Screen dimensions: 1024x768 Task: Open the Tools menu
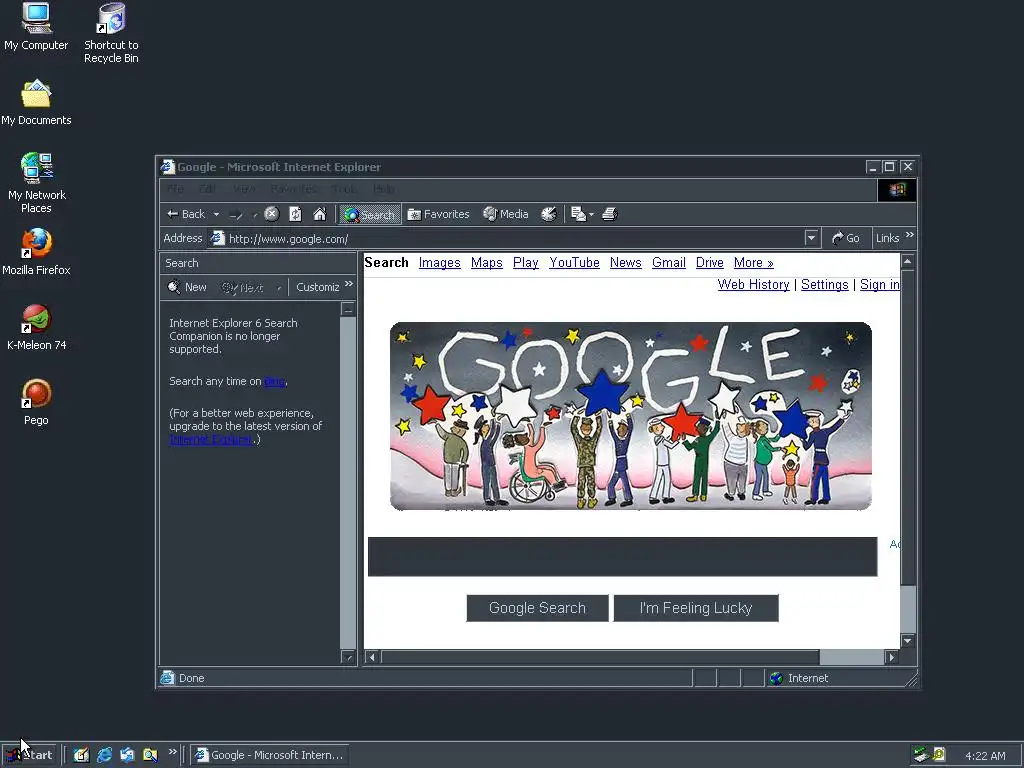coord(344,189)
